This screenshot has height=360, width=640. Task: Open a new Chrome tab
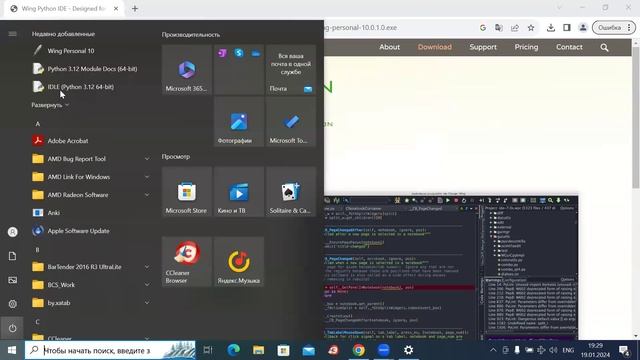(x=135, y=9)
